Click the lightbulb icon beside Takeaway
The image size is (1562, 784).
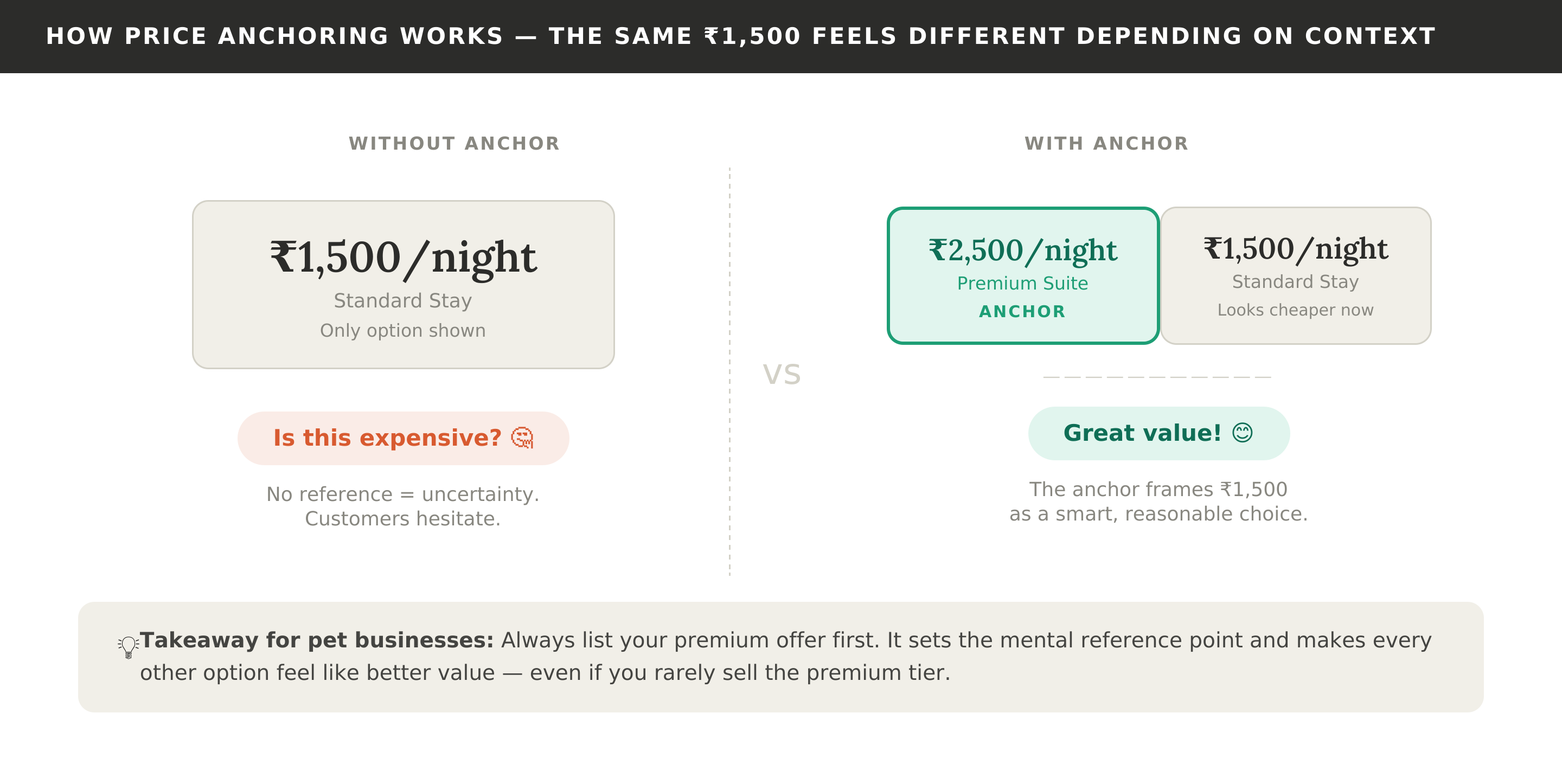pyautogui.click(x=128, y=646)
